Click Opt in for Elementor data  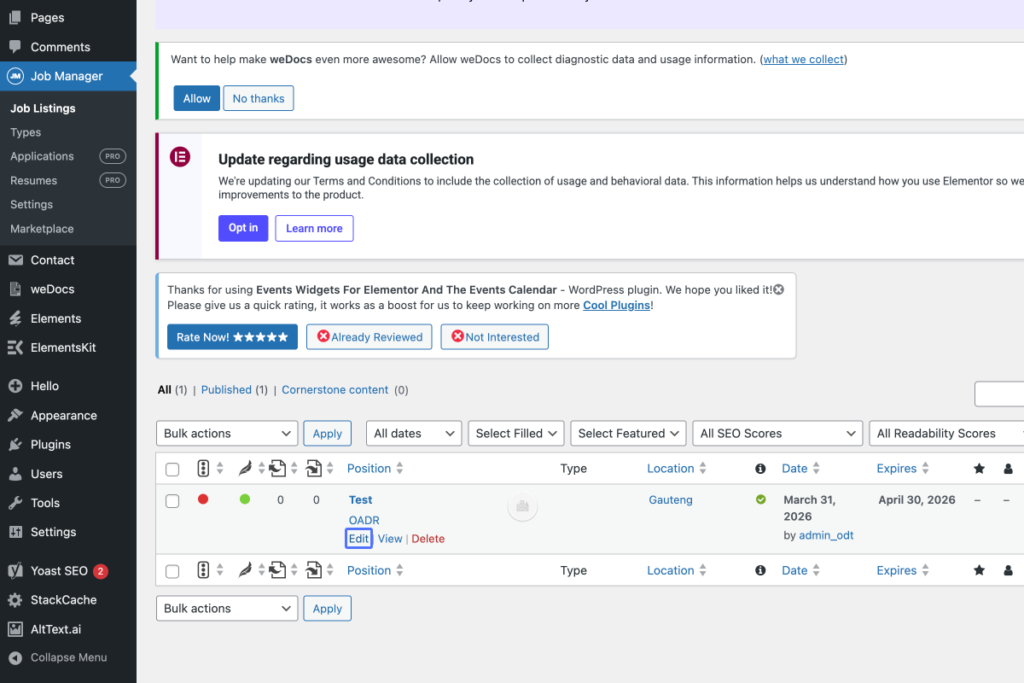[x=243, y=228]
